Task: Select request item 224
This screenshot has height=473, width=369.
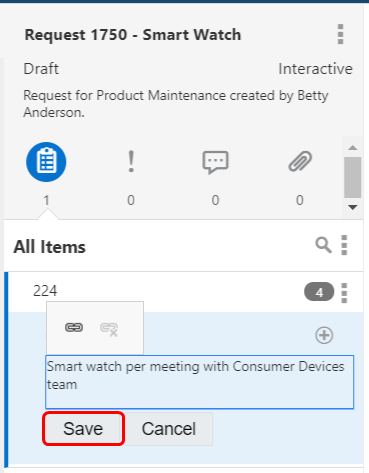Action: 45,291
